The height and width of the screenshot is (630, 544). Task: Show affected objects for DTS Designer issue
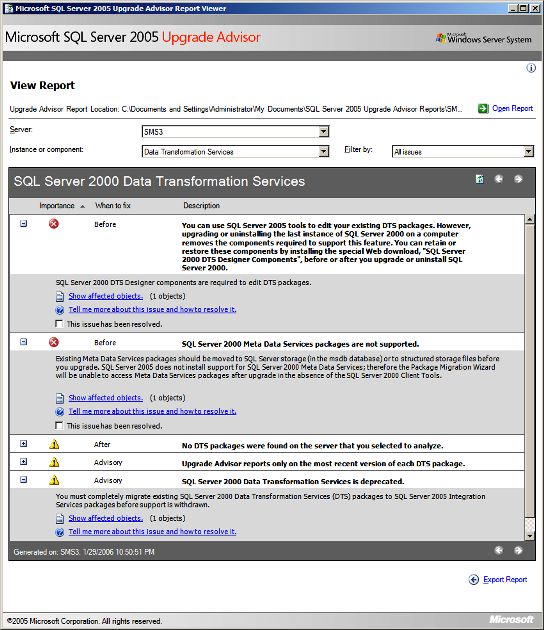[105, 296]
